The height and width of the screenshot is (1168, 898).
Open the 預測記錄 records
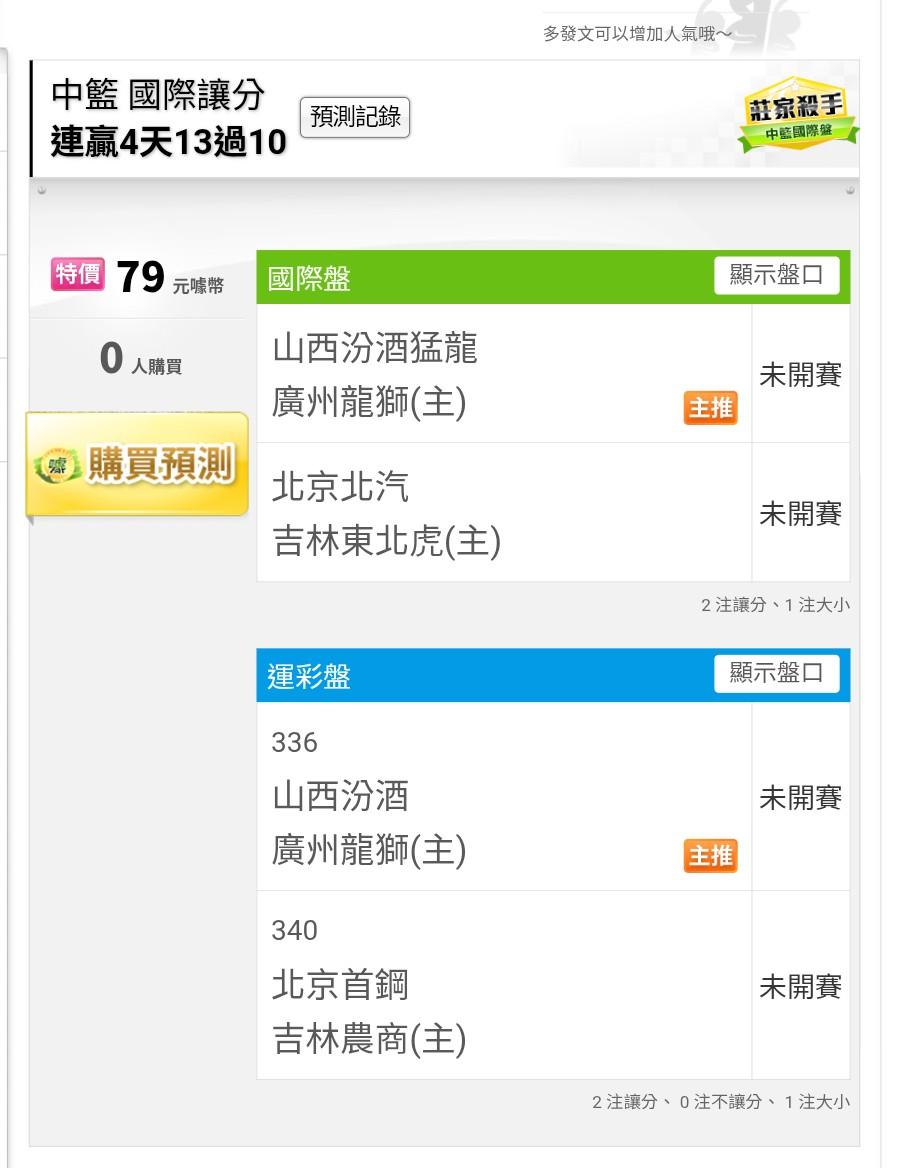pos(355,117)
